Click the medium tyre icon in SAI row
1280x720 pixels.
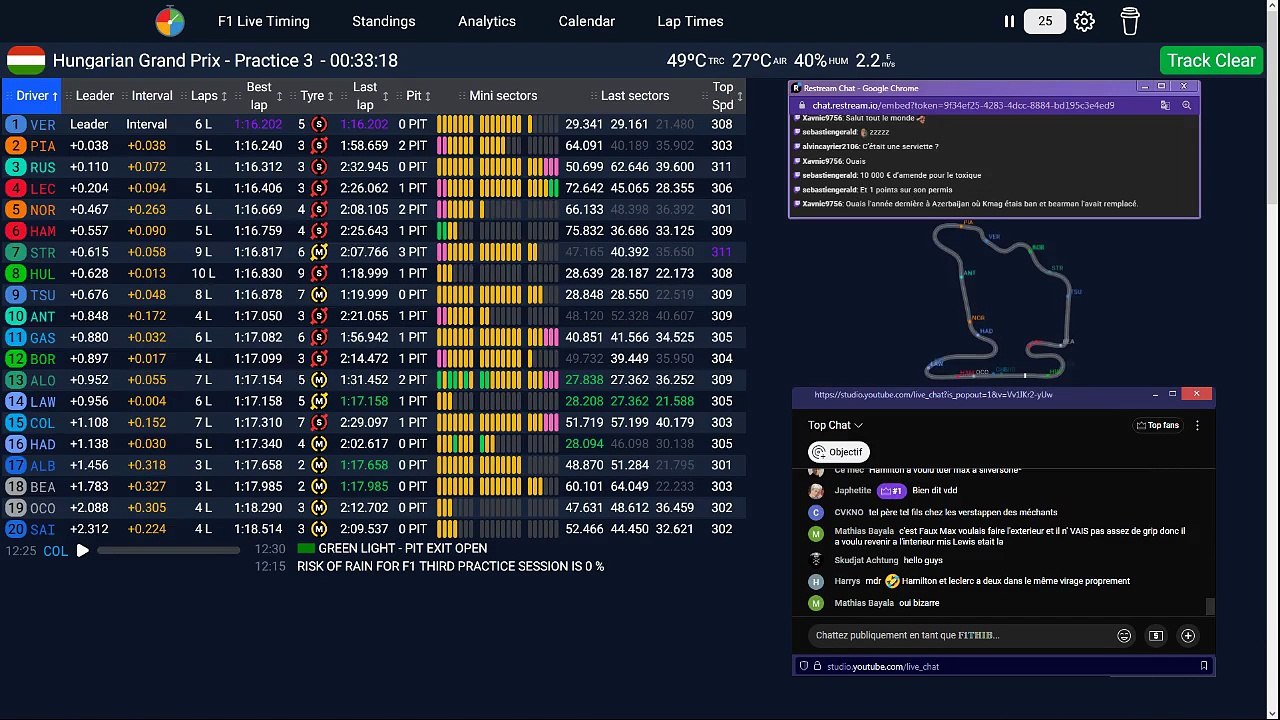point(319,529)
